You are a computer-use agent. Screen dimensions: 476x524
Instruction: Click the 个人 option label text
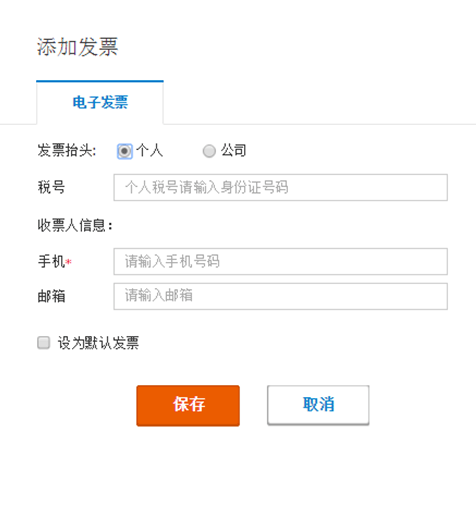coord(149,150)
